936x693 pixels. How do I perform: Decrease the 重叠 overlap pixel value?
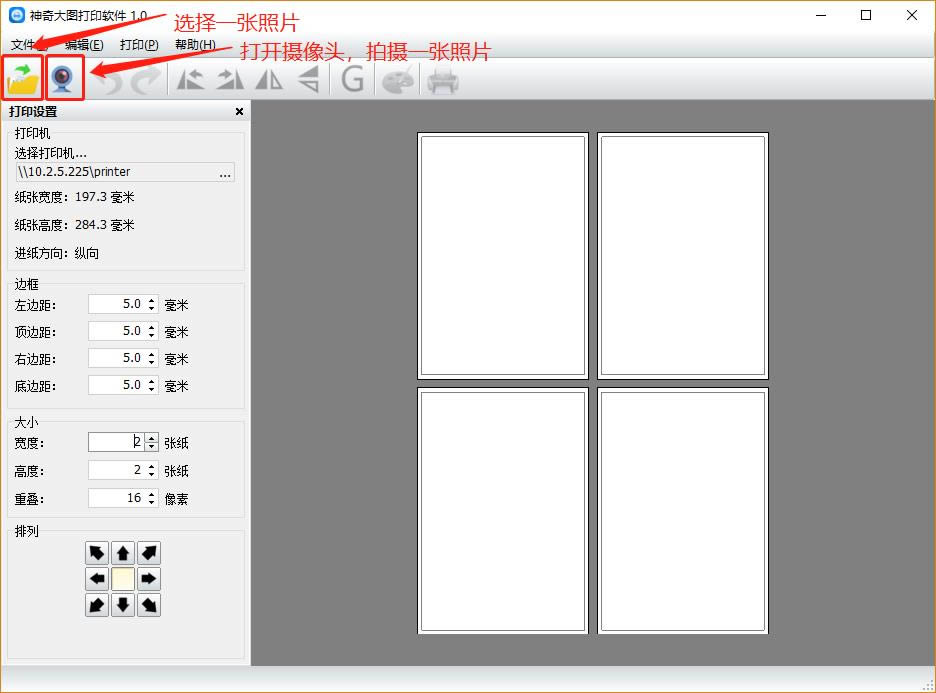[x=152, y=502]
